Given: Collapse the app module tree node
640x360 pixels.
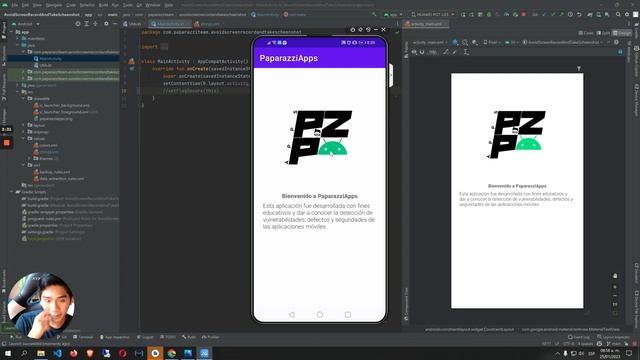Looking at the screenshot, I should pos(12,32).
